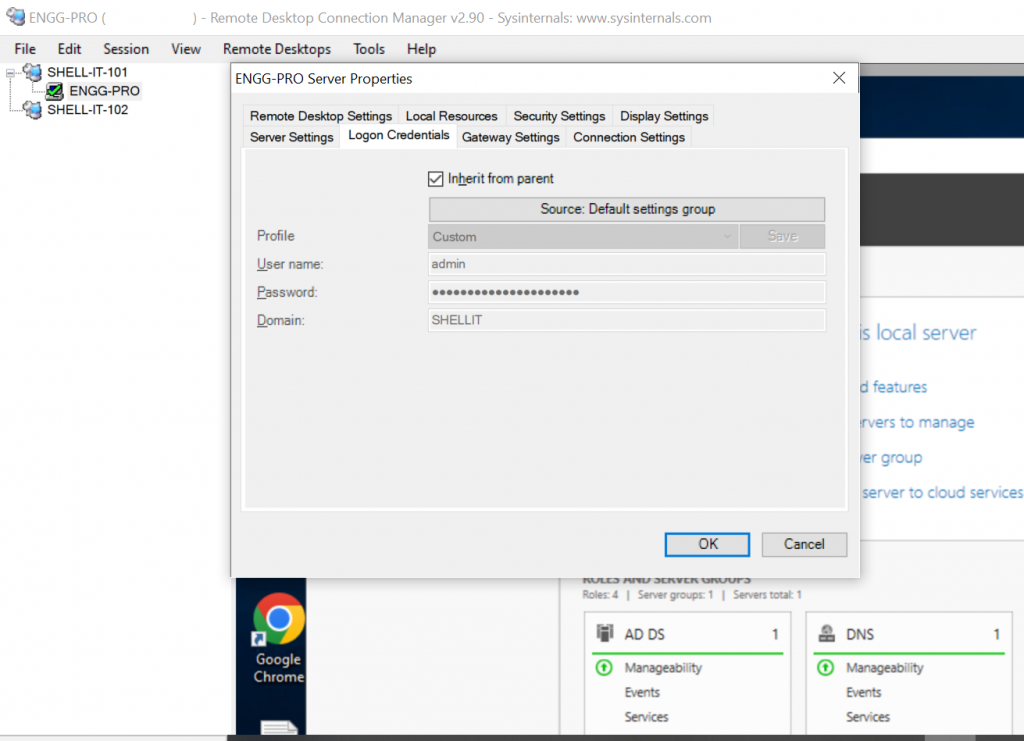Click OK in Server Properties dialog
The width and height of the screenshot is (1024, 741).
(x=707, y=544)
